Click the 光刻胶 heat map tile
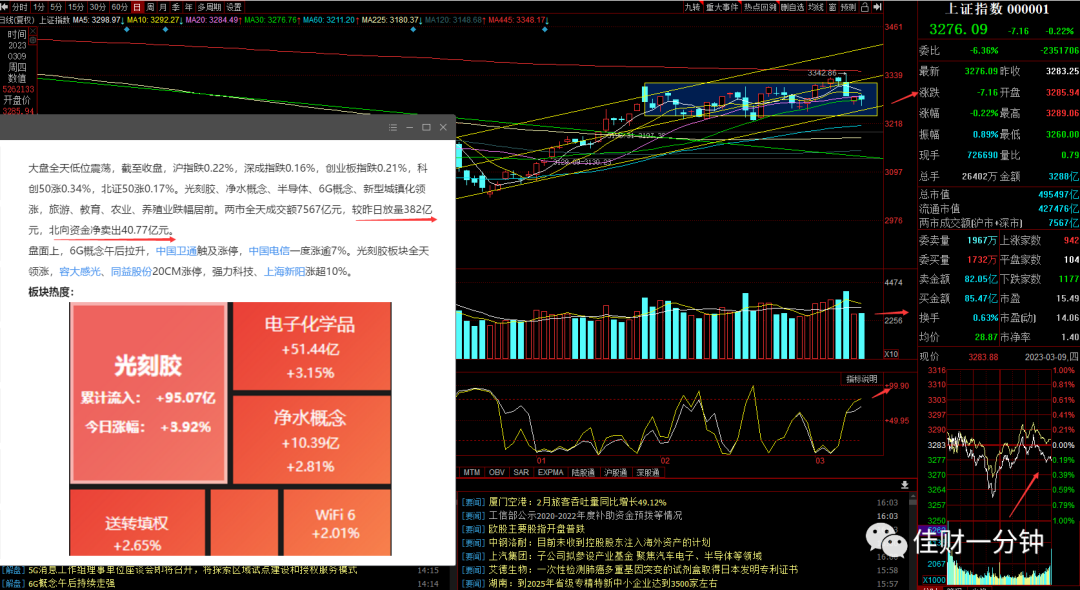Viewport: 1080px width, 590px height. click(149, 393)
